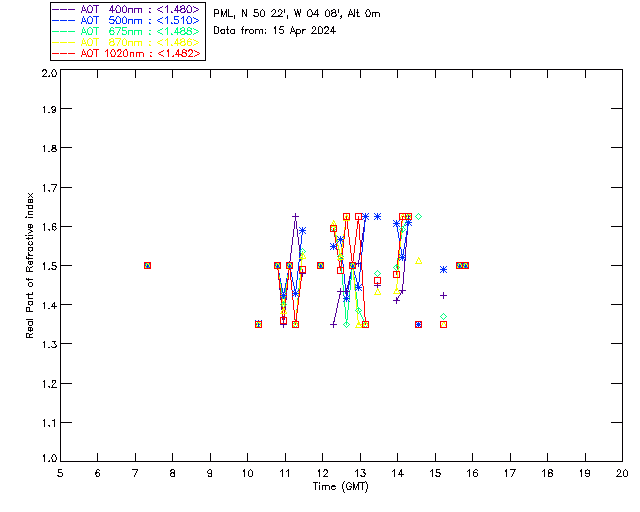Click the y-axis label 1.6
This screenshot has height=512, width=640.
(x=49, y=227)
